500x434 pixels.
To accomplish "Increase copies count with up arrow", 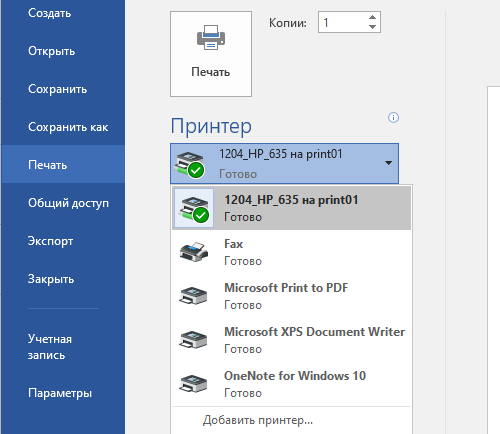I will [x=373, y=17].
